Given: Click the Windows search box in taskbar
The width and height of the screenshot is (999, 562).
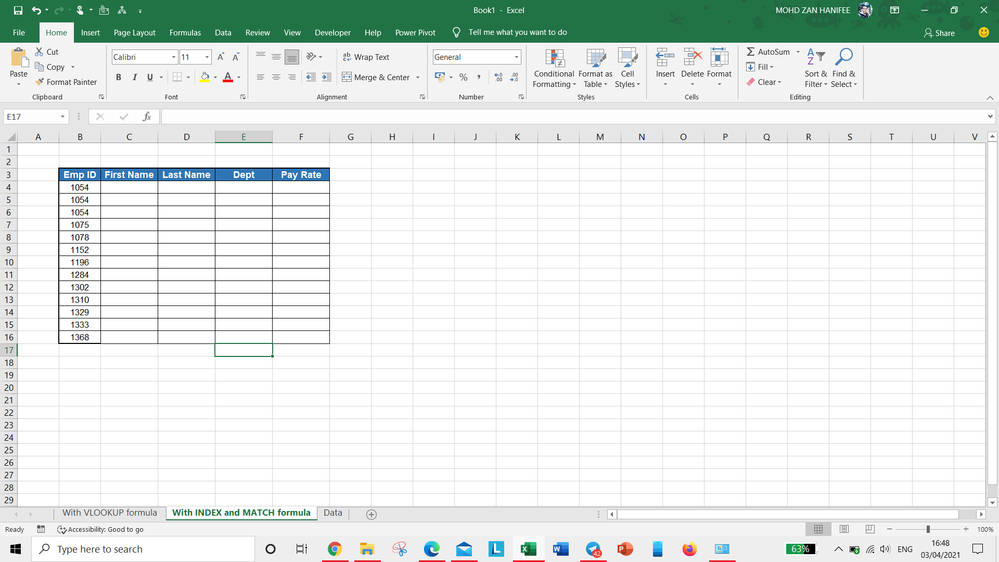Looking at the screenshot, I should (x=143, y=549).
